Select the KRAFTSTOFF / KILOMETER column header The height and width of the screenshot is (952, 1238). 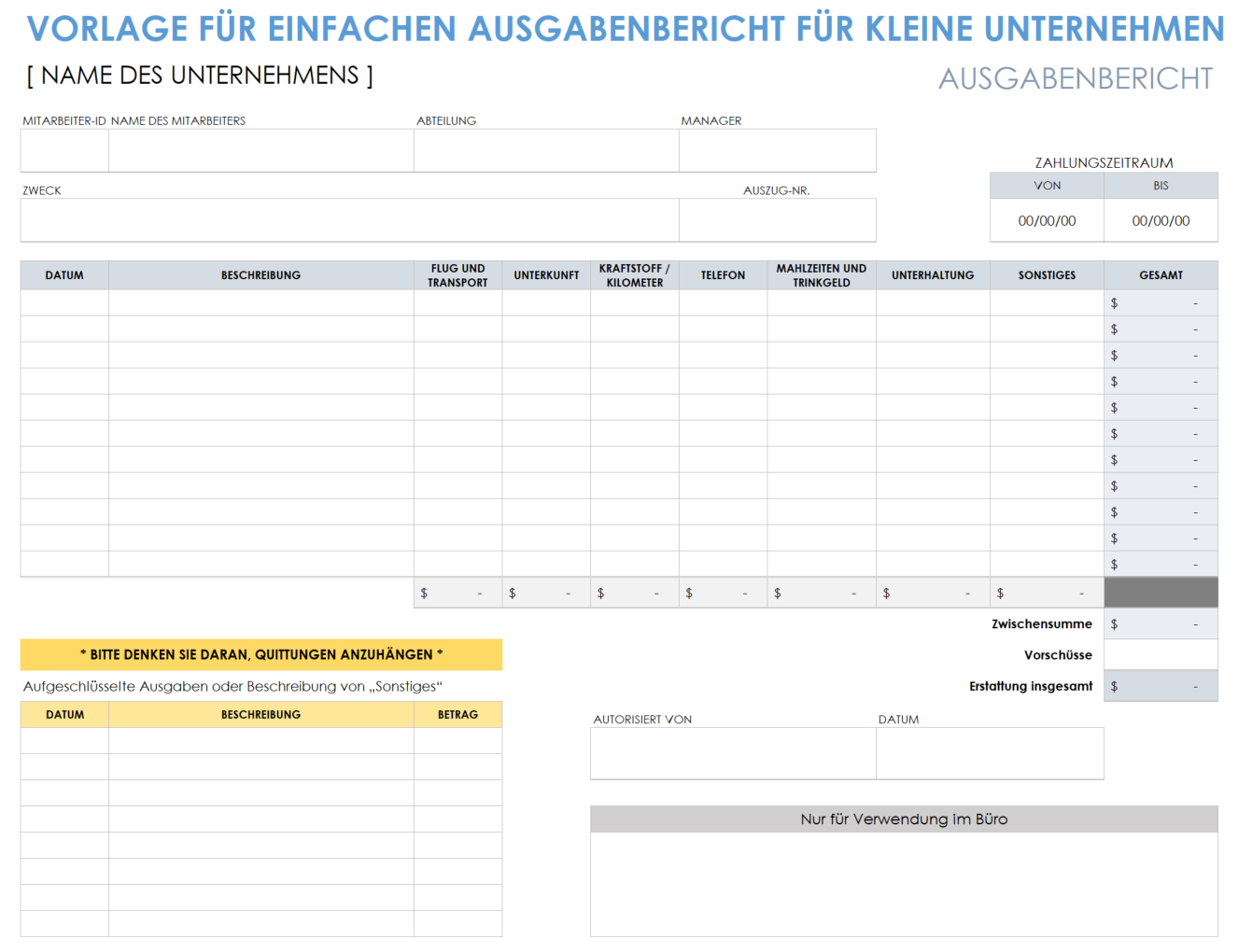pos(635,275)
